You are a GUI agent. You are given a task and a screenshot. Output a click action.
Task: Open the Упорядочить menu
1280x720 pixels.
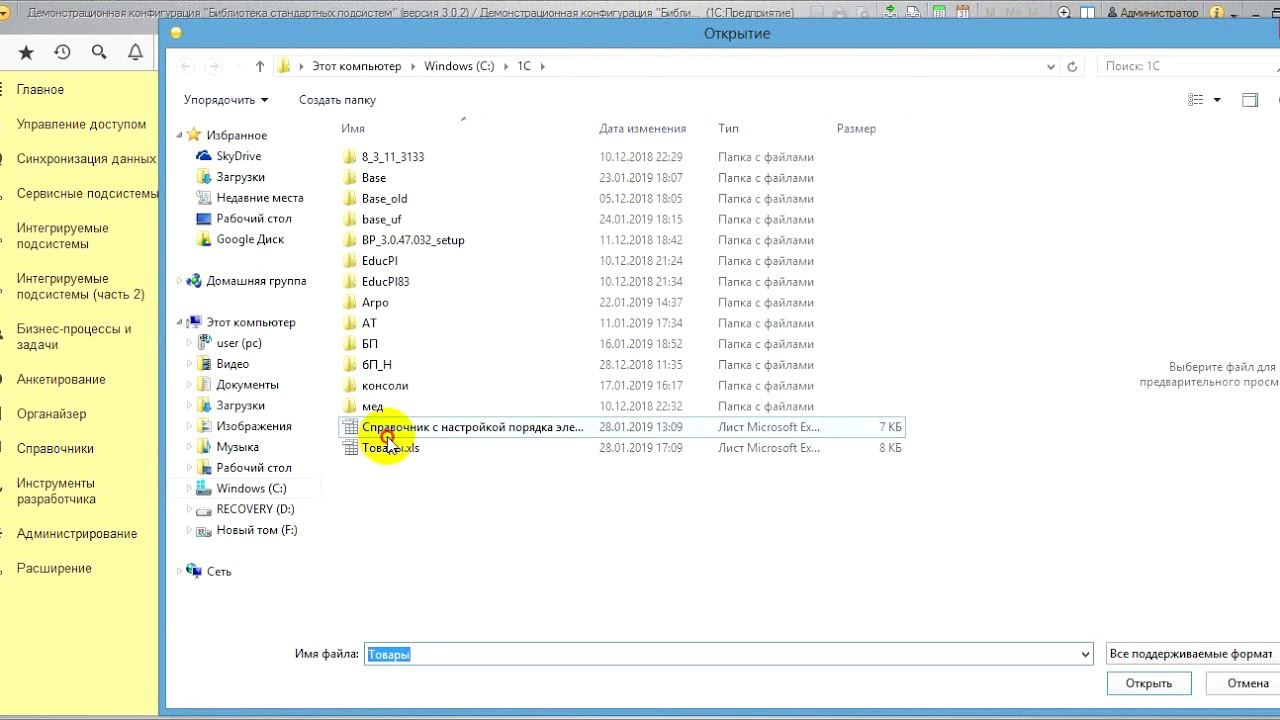tap(226, 100)
